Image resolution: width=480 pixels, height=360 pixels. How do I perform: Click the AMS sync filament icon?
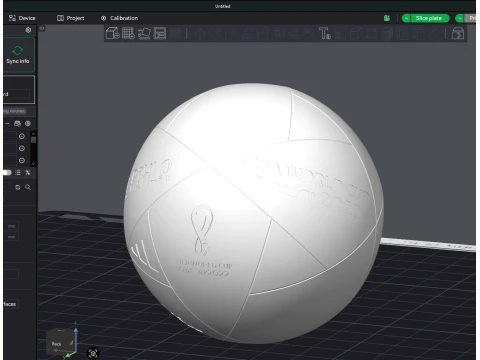(x=17, y=124)
